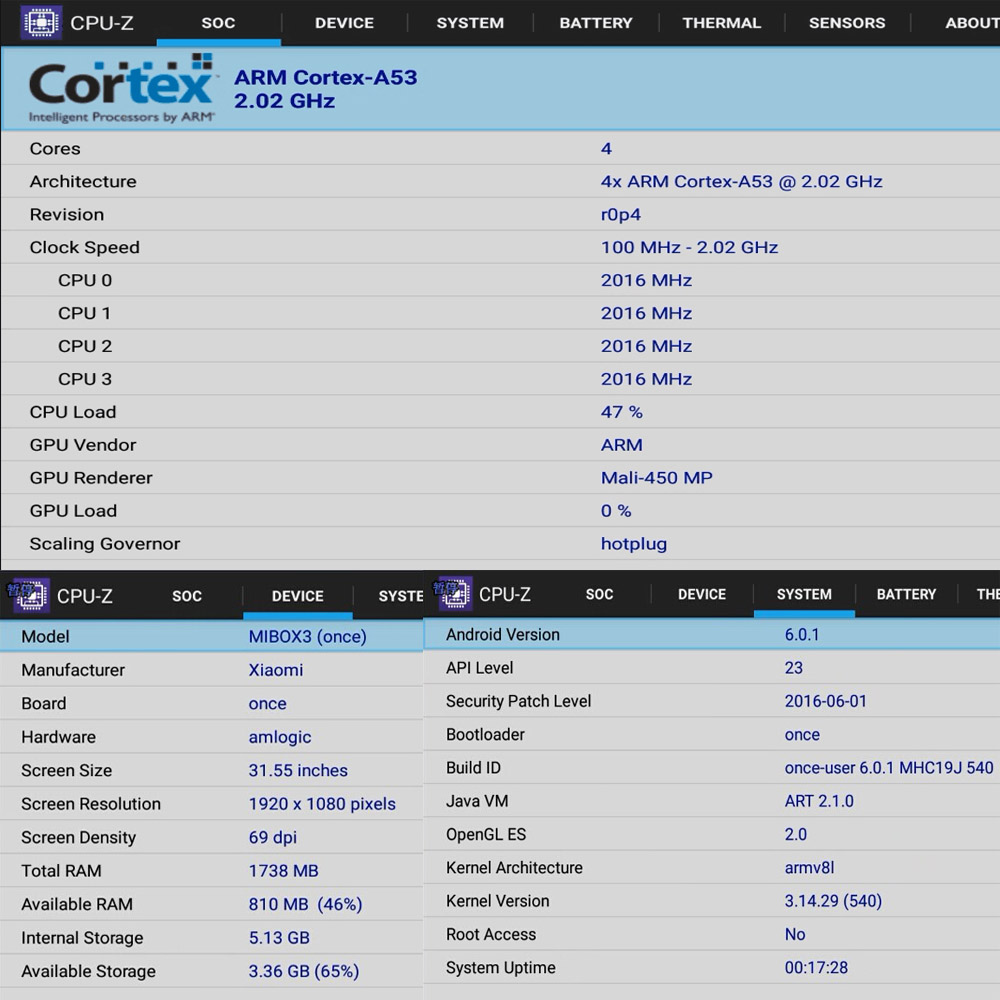Click Hardware value 'amlogic'
The width and height of the screenshot is (1000, 1000).
click(x=279, y=737)
